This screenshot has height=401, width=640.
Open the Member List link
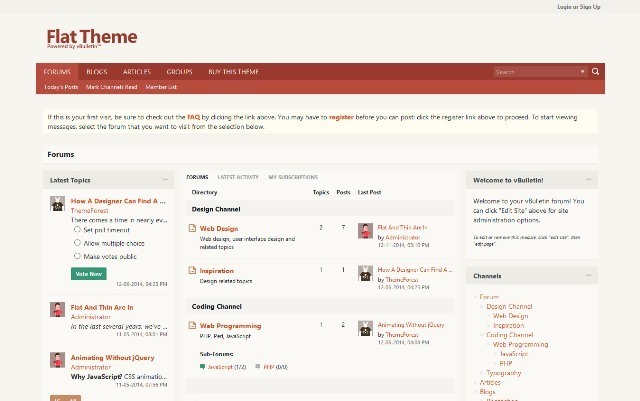[x=161, y=87]
